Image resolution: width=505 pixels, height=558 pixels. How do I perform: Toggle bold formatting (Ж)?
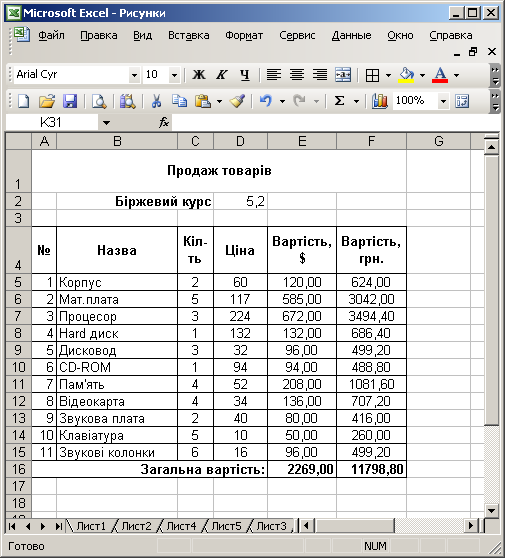[x=199, y=75]
